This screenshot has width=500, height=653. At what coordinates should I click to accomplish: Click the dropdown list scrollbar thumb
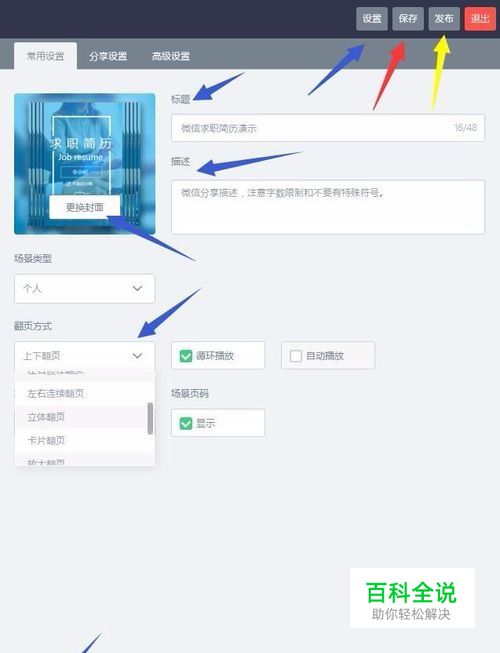(x=150, y=418)
